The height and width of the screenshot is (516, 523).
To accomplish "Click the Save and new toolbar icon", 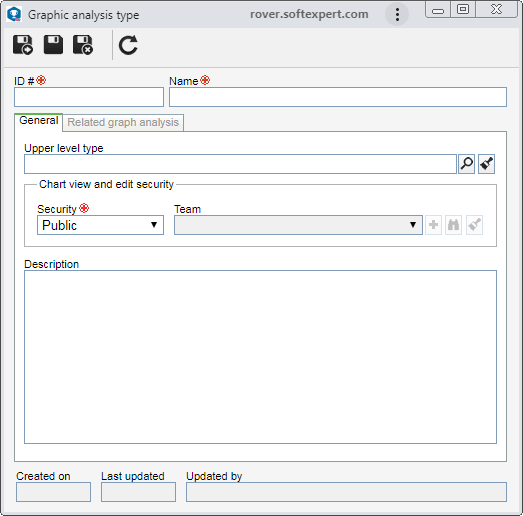I will (23, 45).
